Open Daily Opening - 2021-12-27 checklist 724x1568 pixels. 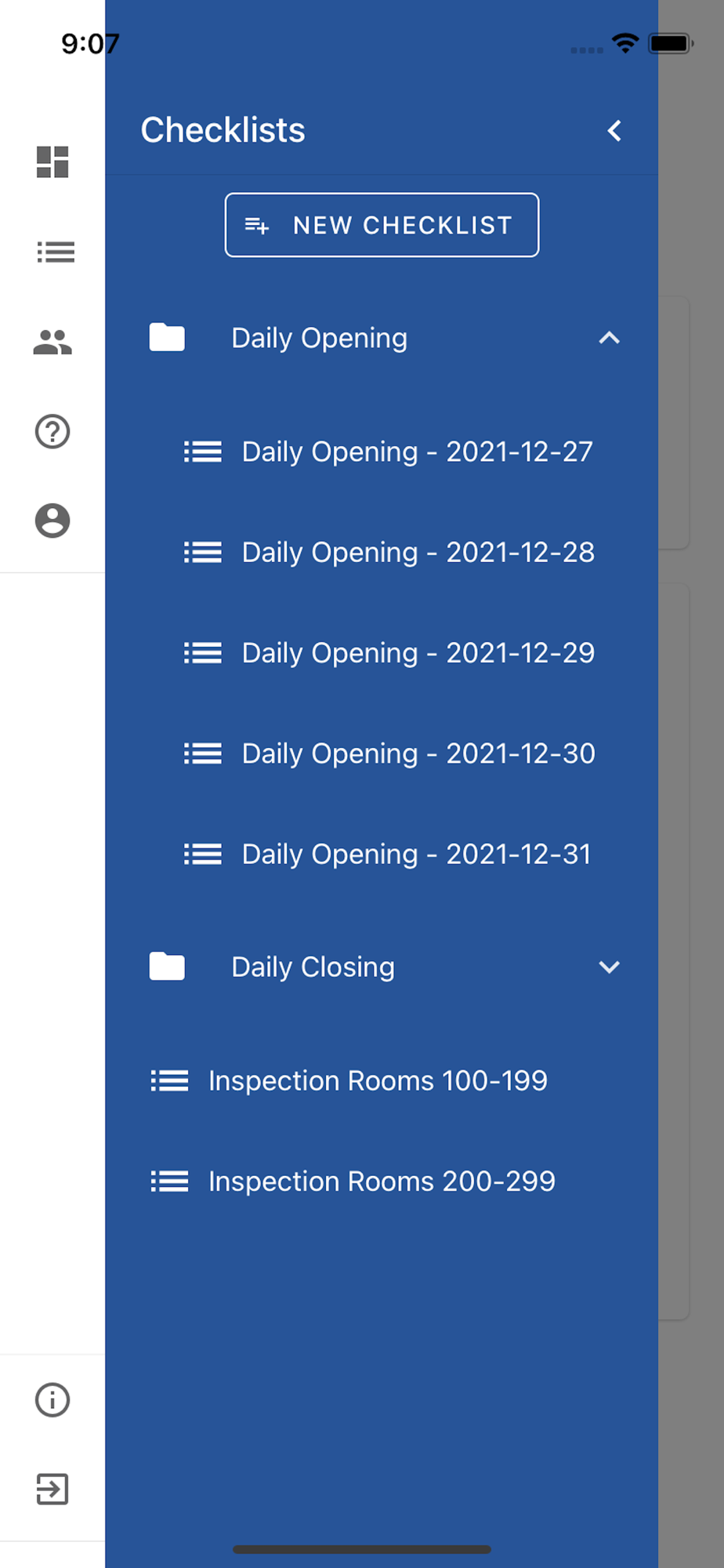[x=417, y=452]
